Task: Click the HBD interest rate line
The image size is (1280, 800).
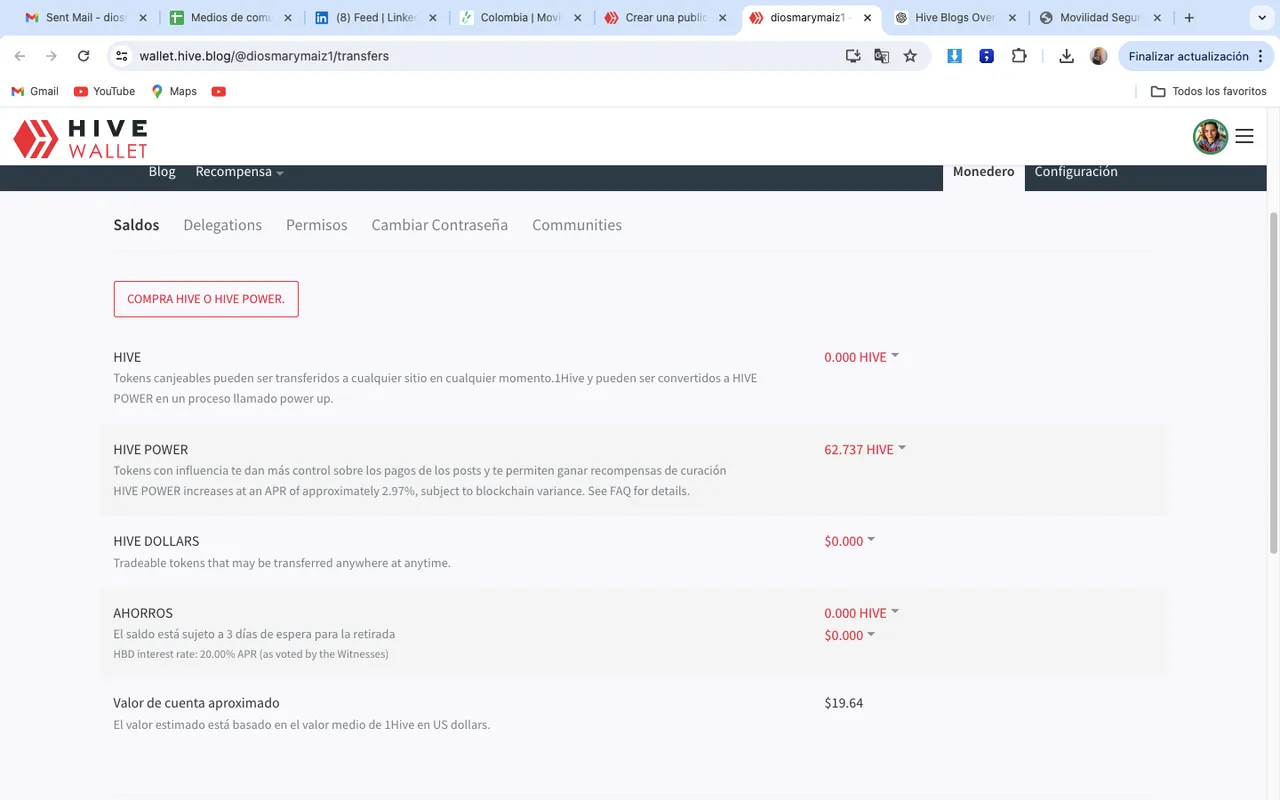Action: tap(250, 654)
